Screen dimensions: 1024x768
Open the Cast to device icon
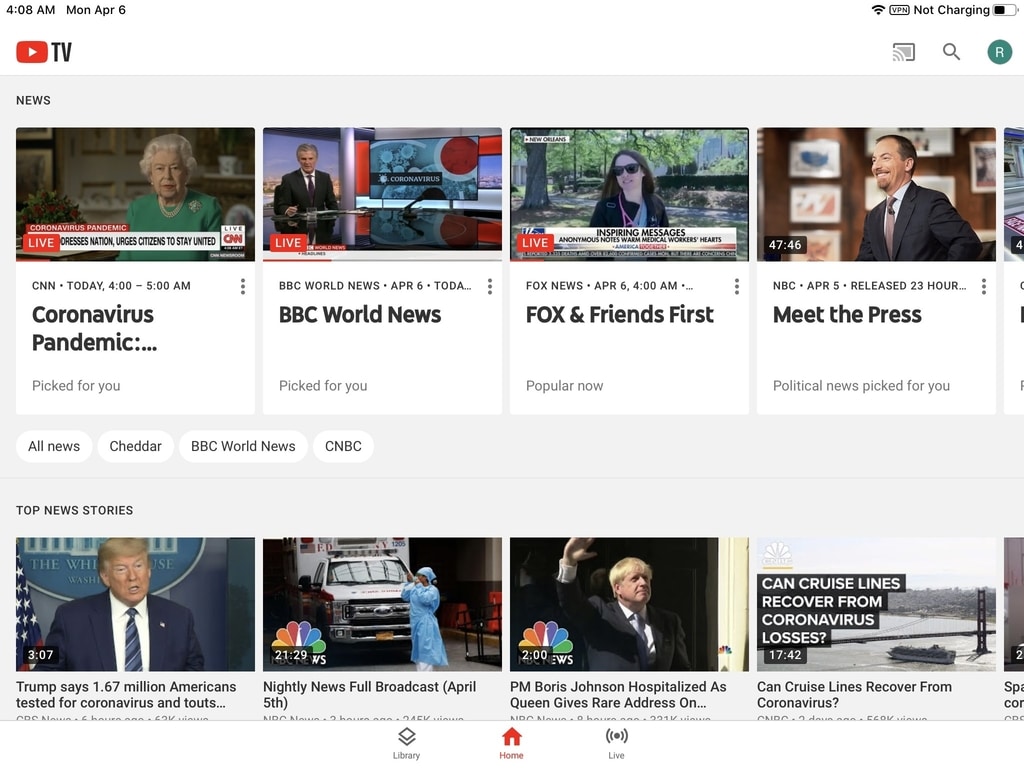coord(903,52)
